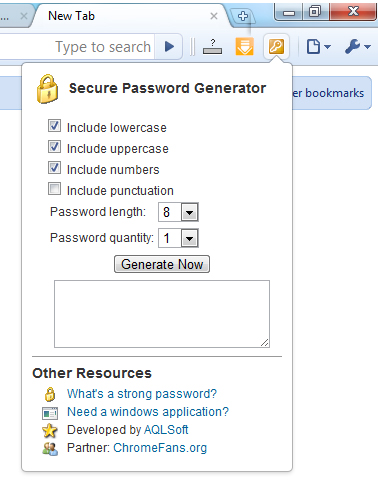Expand the Password length dropdown

[178, 212]
